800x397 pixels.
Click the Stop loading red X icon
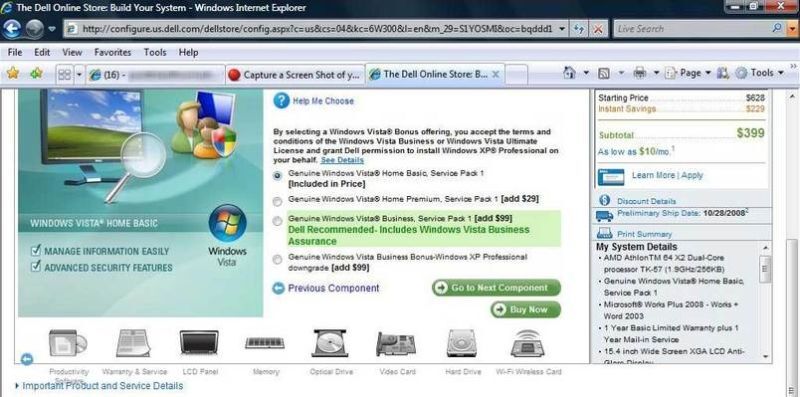598,29
